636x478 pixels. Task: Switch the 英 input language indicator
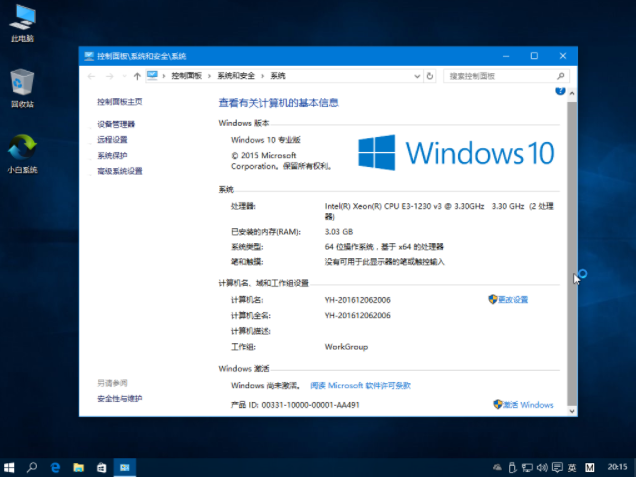(572, 468)
